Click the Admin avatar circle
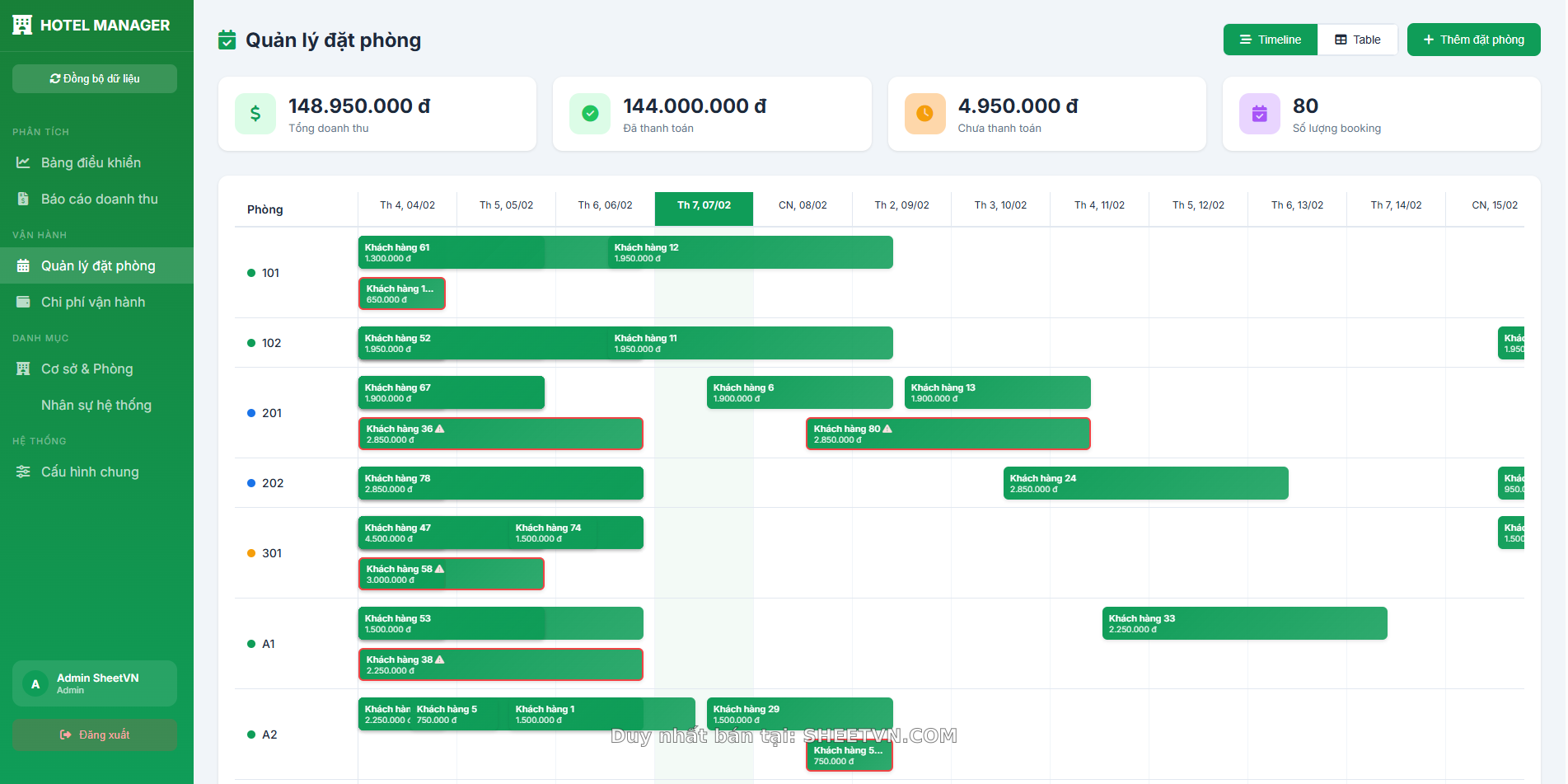 pyautogui.click(x=35, y=684)
